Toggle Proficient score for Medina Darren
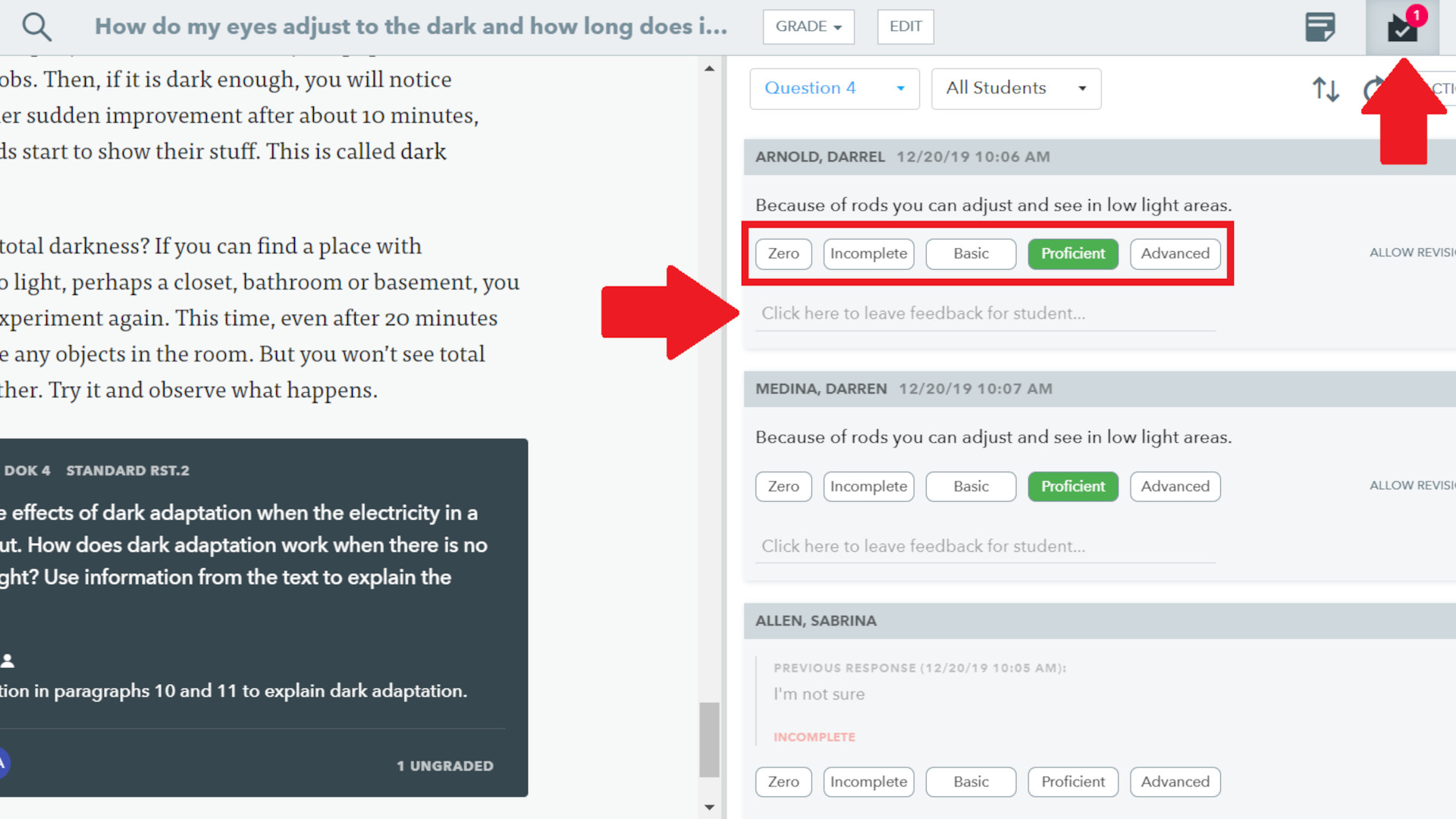 [1073, 485]
